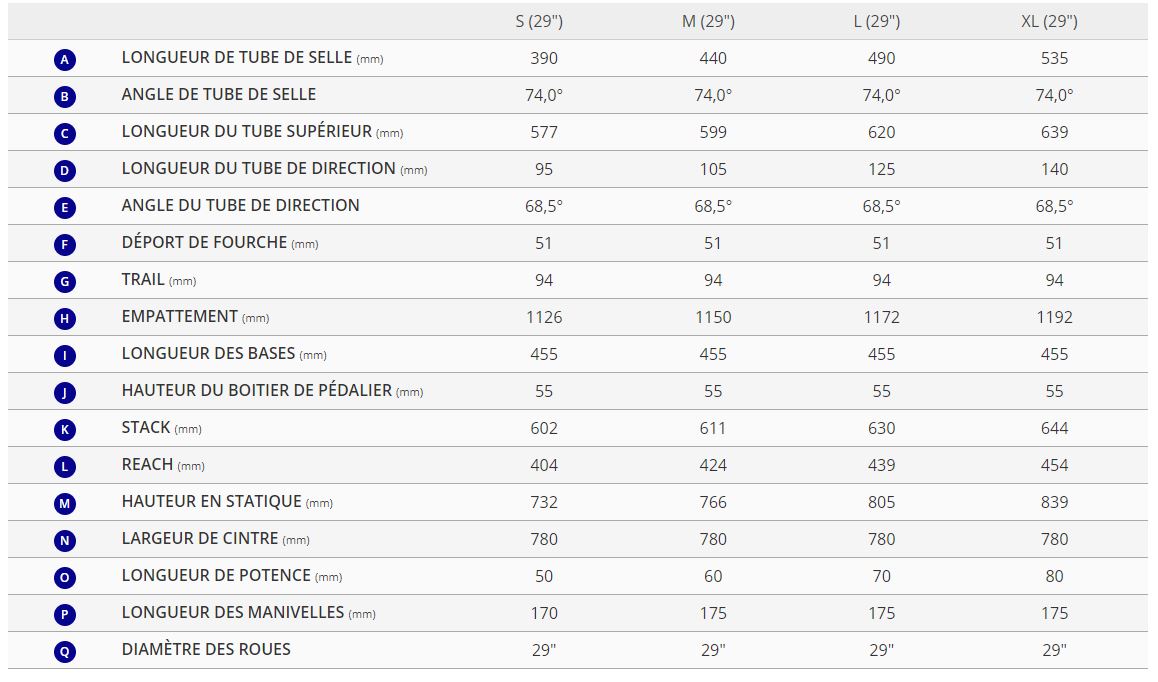Screen dimensions: 1158x682
Task: Select the XL (29") size column header
Action: tap(1054, 21)
